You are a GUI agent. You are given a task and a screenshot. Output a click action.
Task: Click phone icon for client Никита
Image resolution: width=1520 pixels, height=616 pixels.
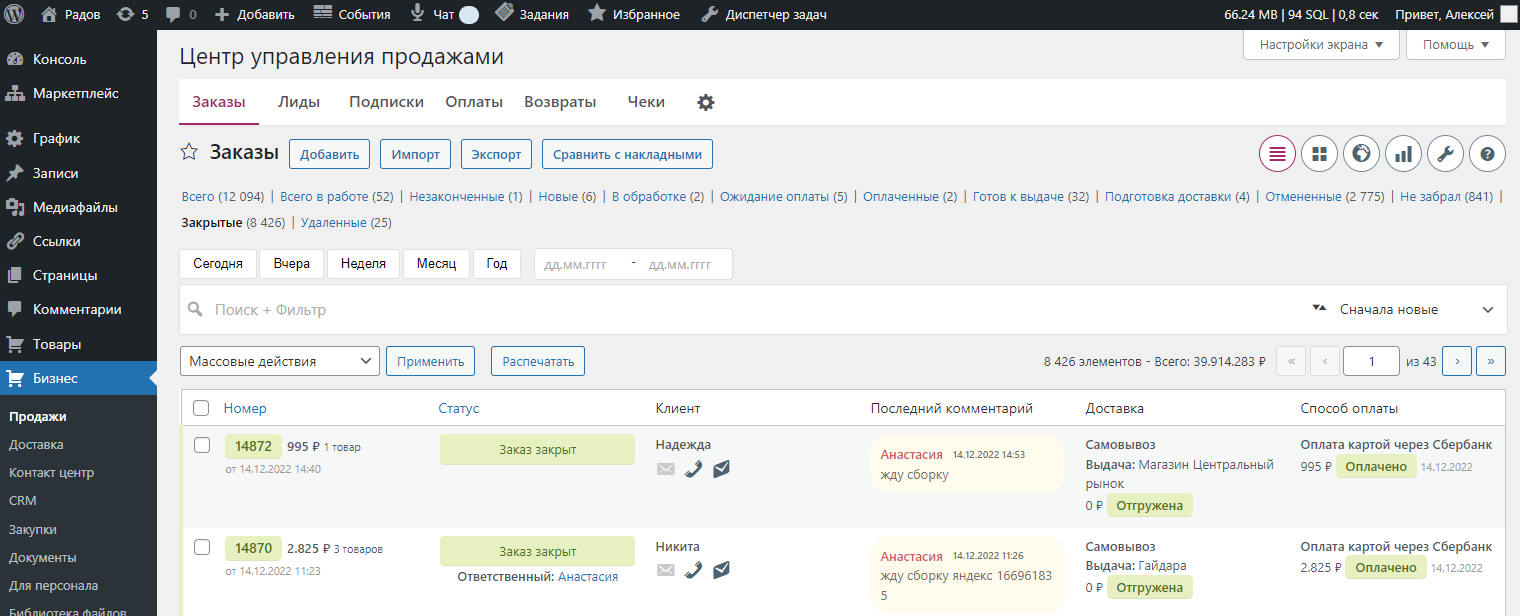coord(693,570)
